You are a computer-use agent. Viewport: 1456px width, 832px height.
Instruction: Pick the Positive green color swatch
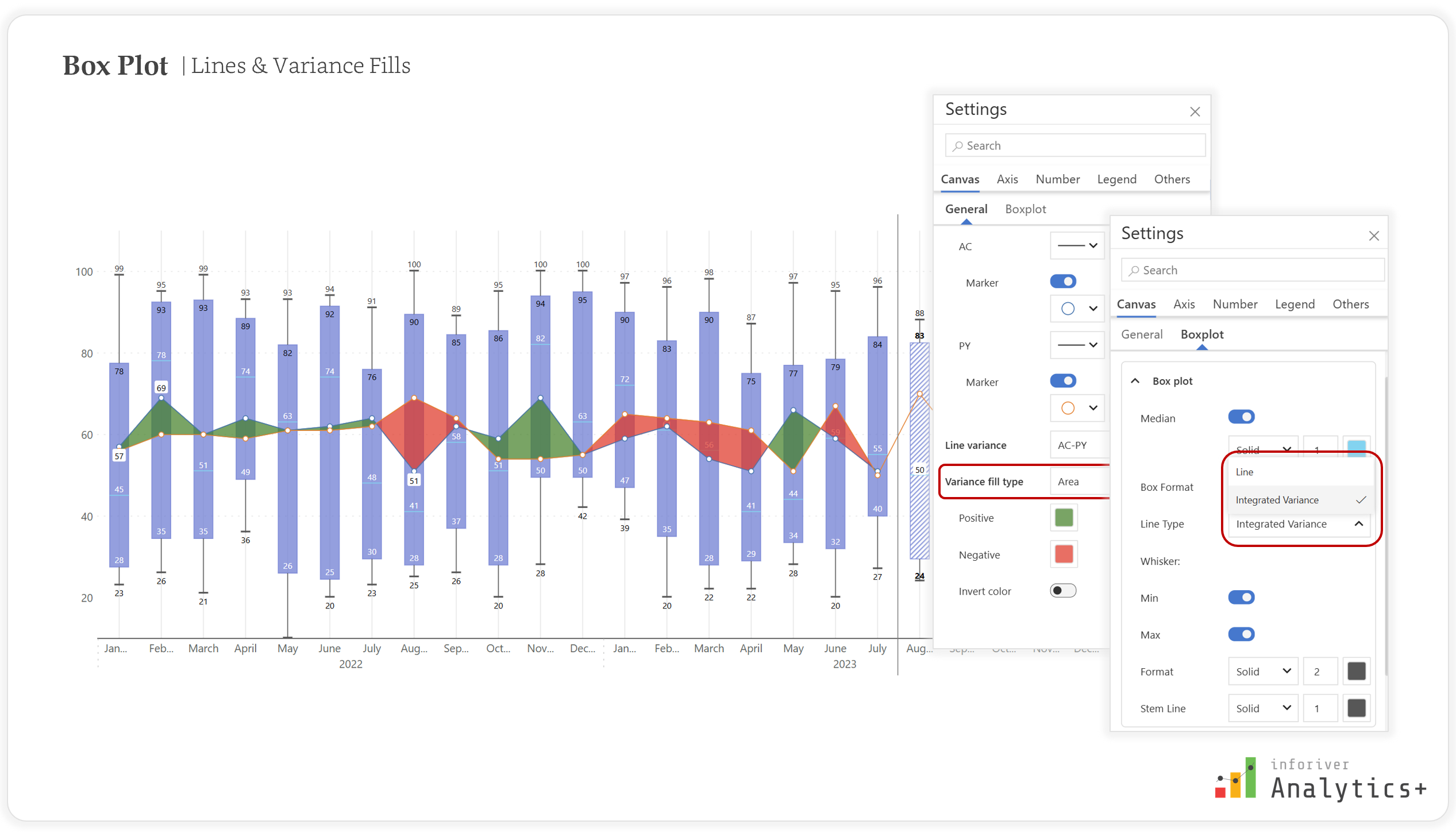tap(1064, 518)
